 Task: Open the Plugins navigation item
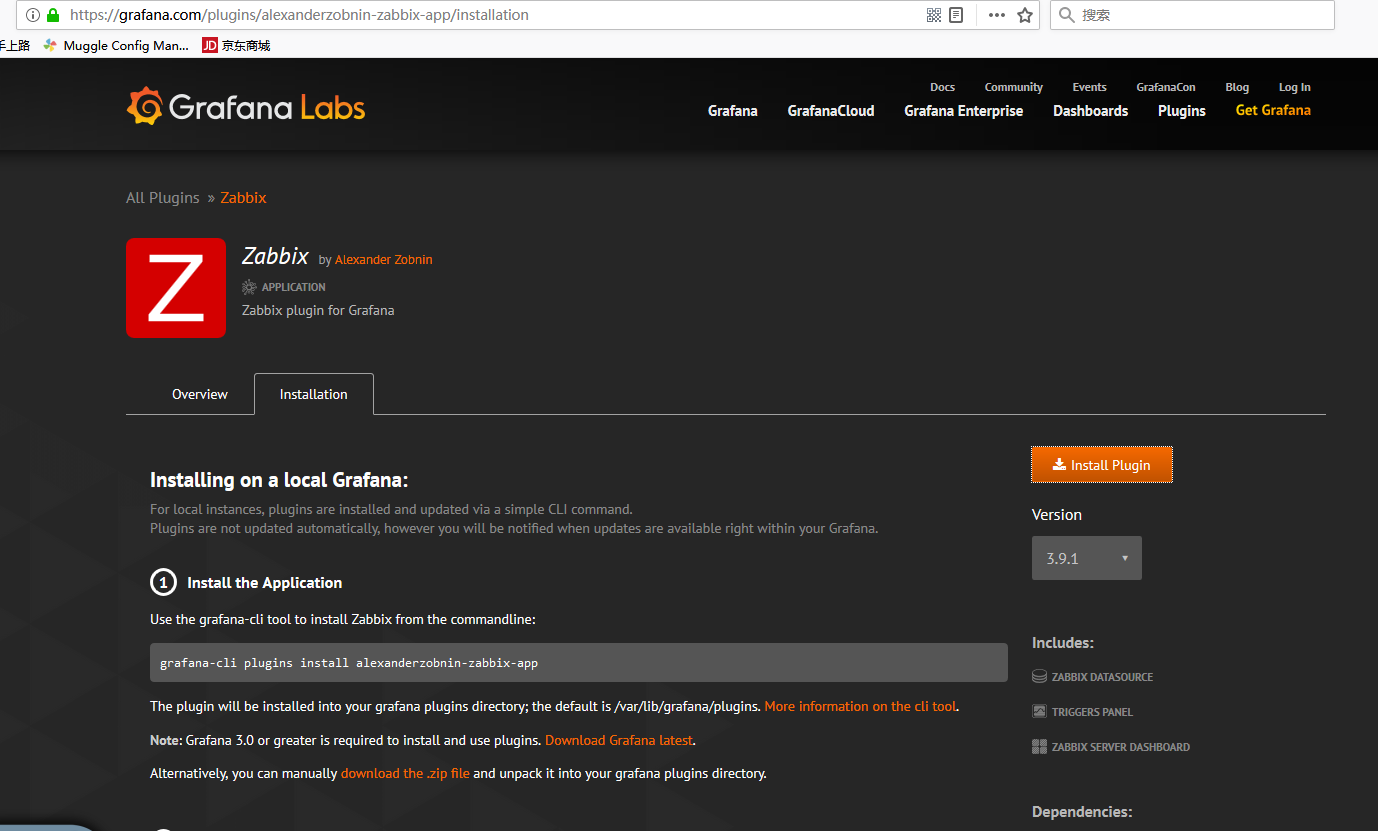(1182, 111)
